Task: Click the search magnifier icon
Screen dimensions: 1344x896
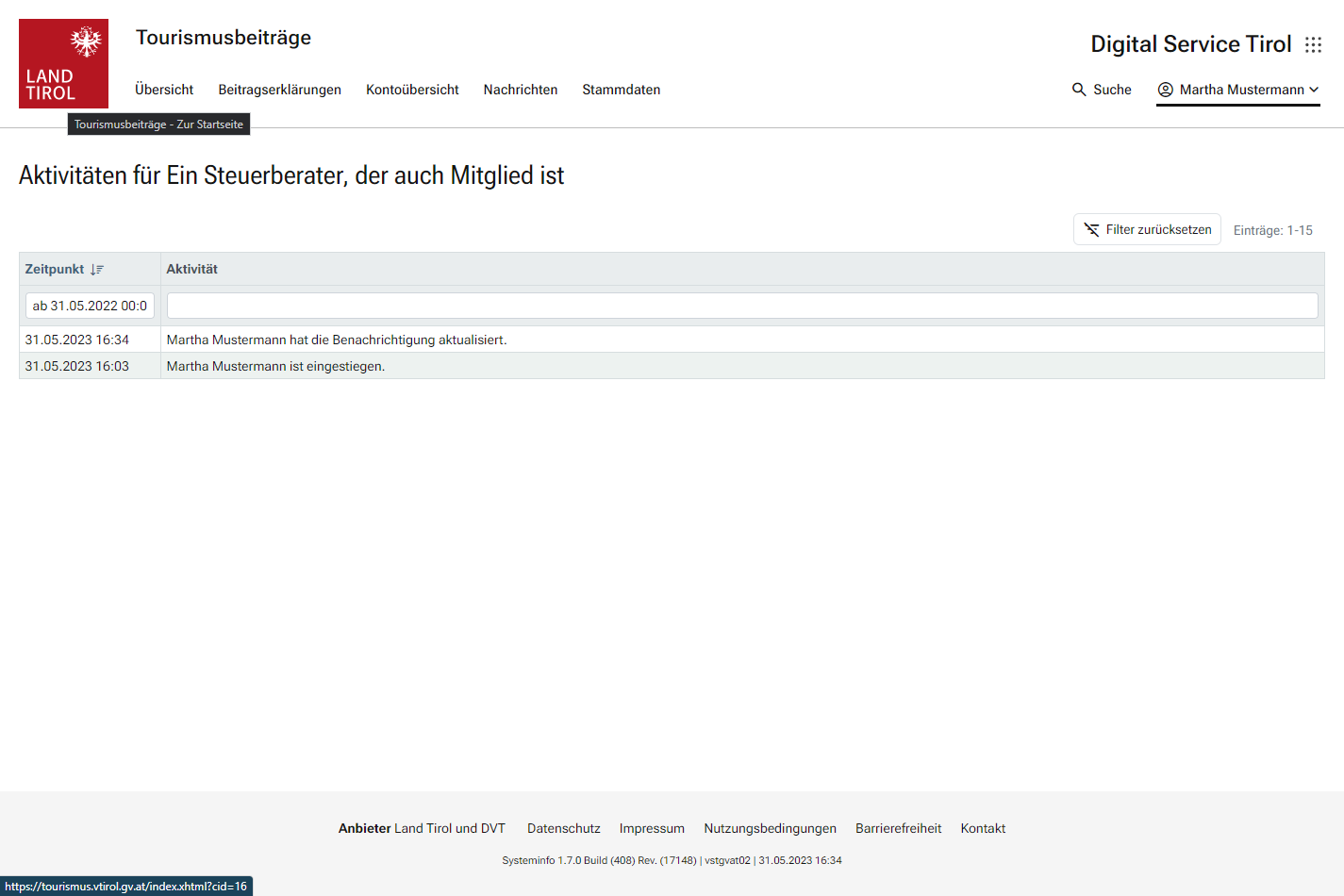Action: 1079,90
